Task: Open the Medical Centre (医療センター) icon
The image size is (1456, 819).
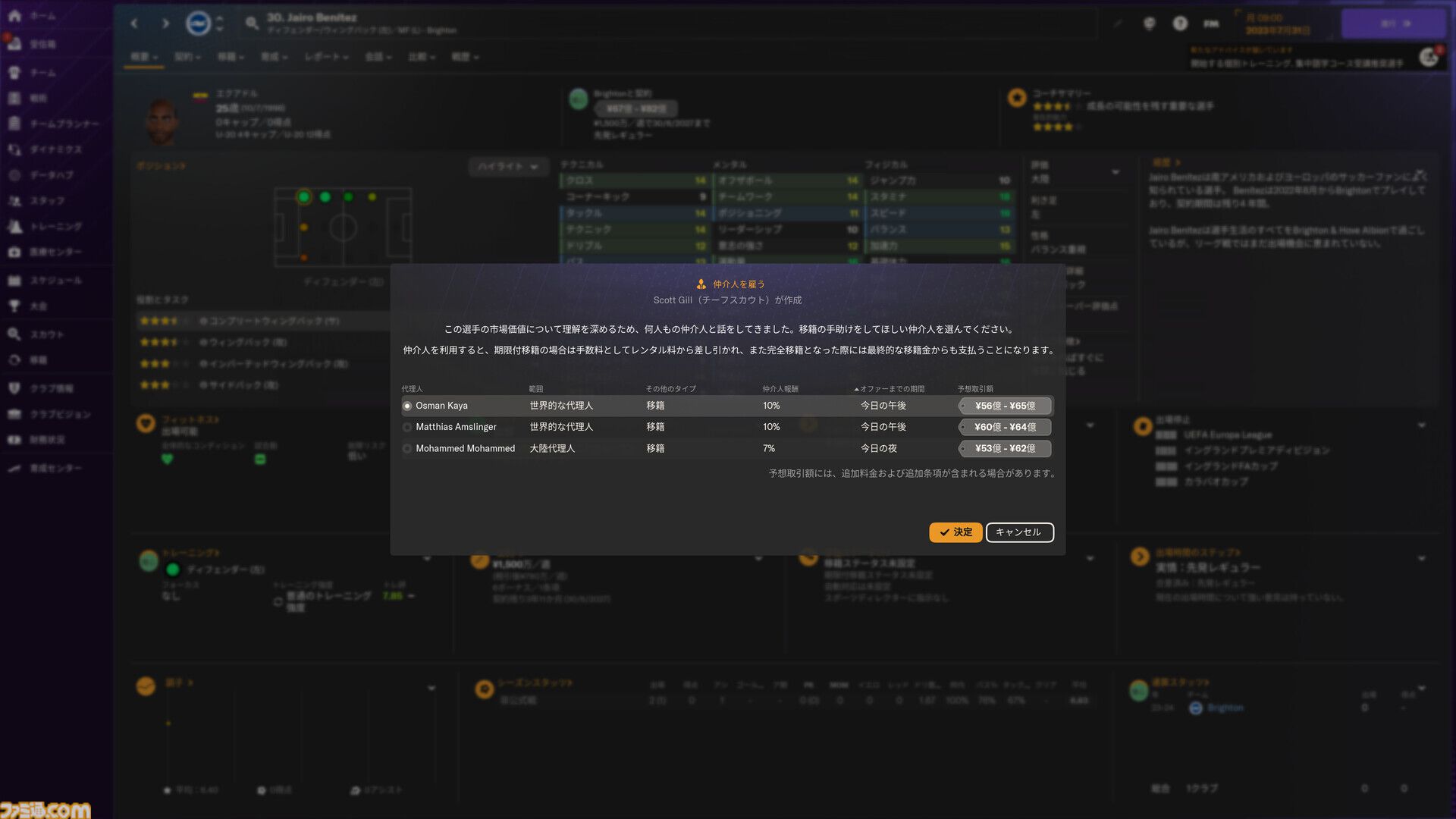Action: 14,252
